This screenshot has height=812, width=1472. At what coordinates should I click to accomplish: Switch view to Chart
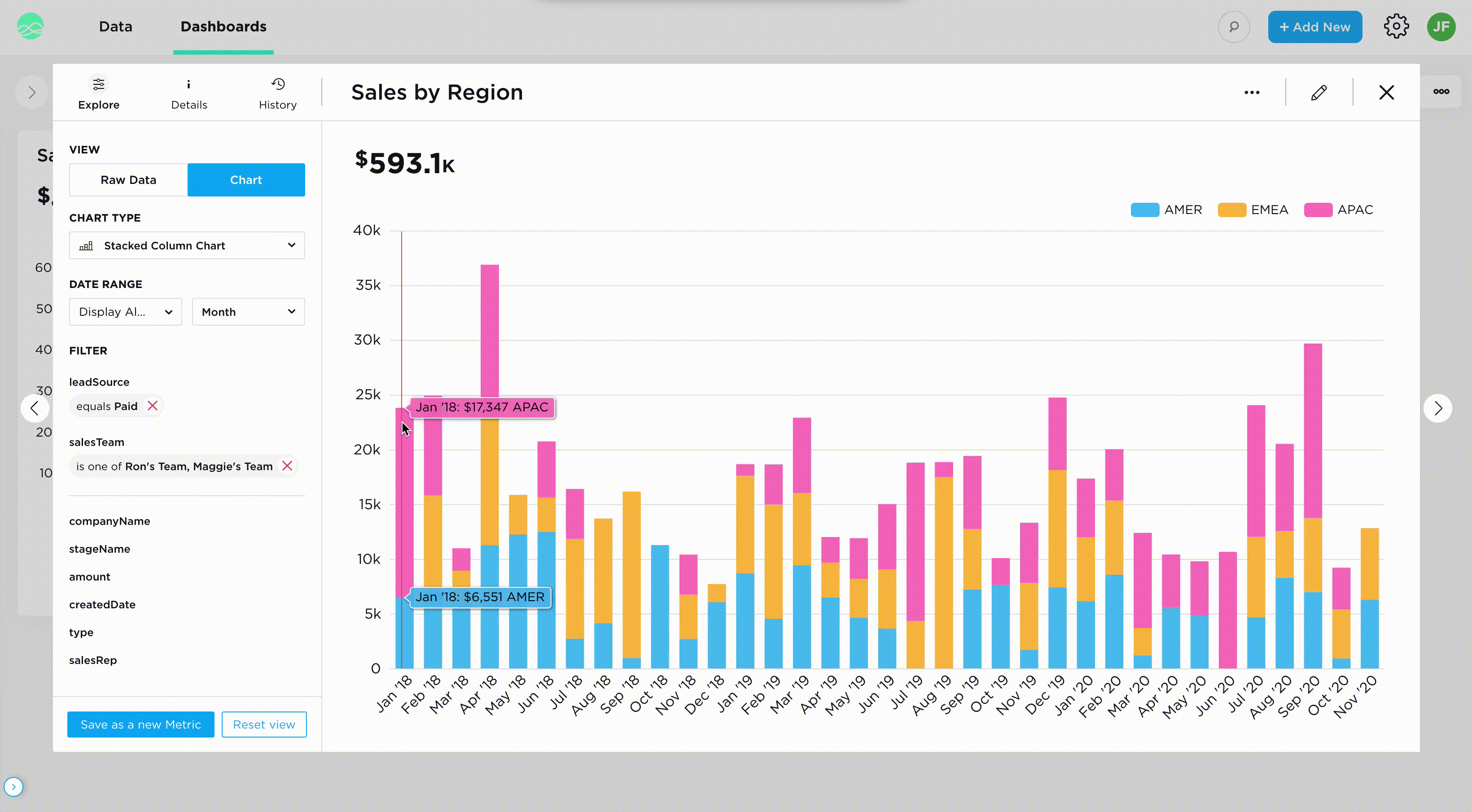tap(246, 180)
